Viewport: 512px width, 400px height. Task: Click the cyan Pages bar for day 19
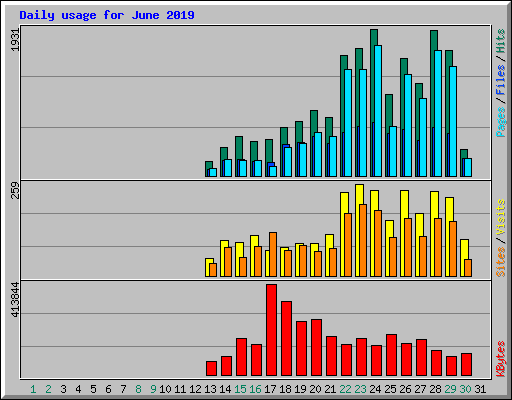pos(303,160)
